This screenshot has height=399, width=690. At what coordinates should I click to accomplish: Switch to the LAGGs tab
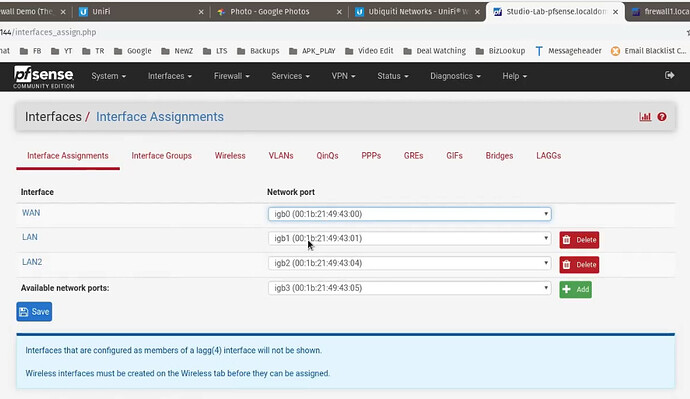click(x=548, y=156)
